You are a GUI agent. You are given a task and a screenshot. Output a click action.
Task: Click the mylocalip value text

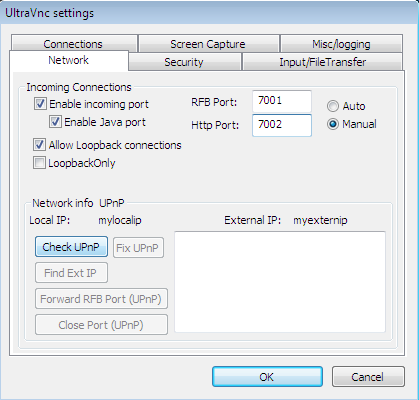pyautogui.click(x=120, y=220)
